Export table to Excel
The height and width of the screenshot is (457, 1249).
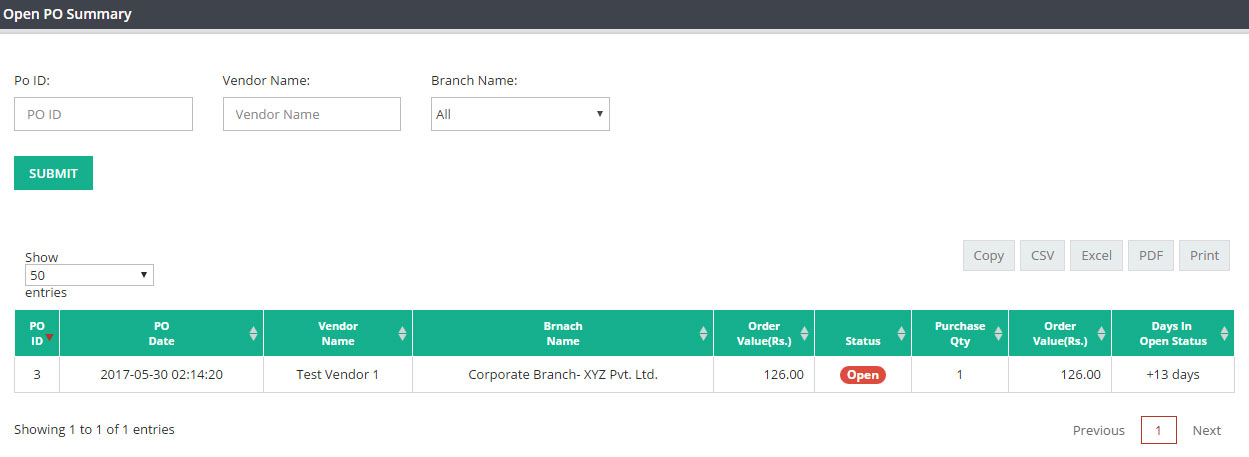[1097, 255]
